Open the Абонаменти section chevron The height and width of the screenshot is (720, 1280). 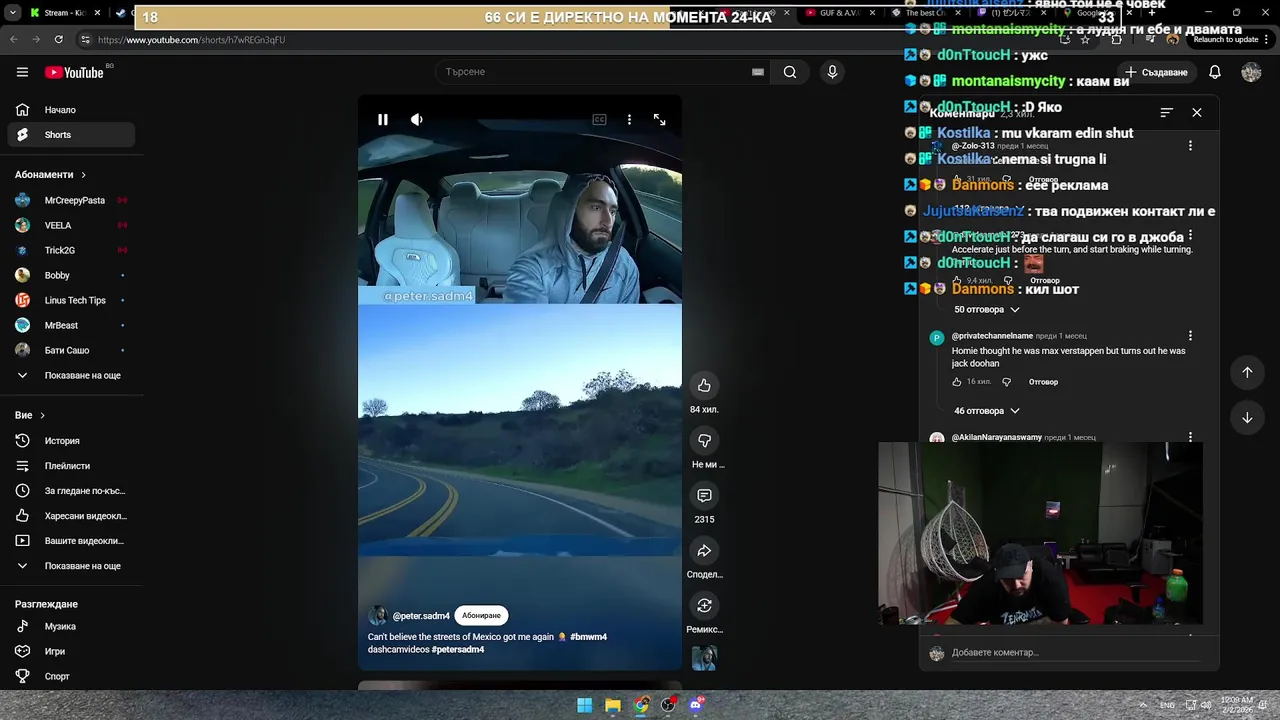tap(83, 175)
